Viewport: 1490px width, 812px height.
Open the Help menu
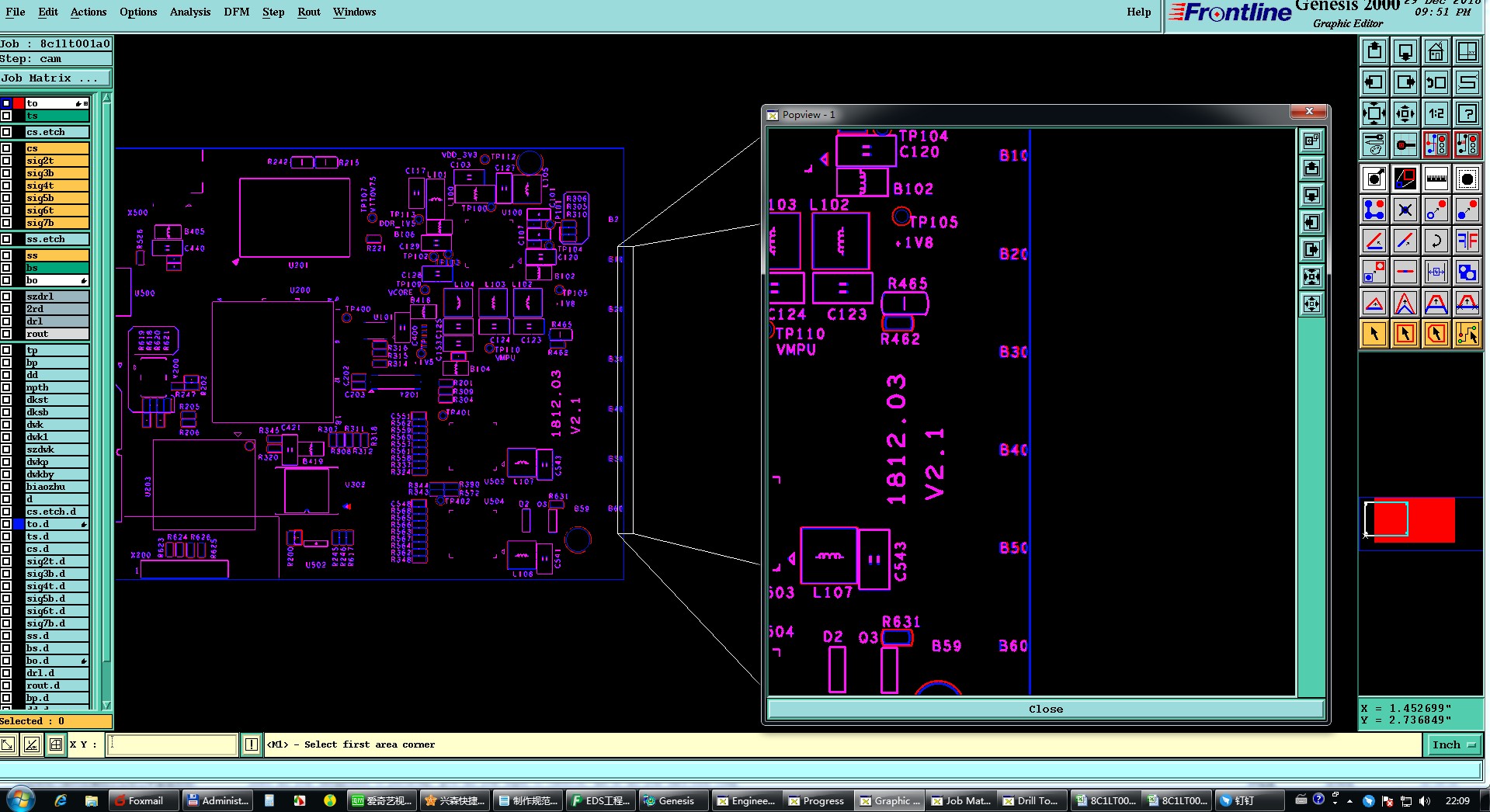tap(1139, 12)
